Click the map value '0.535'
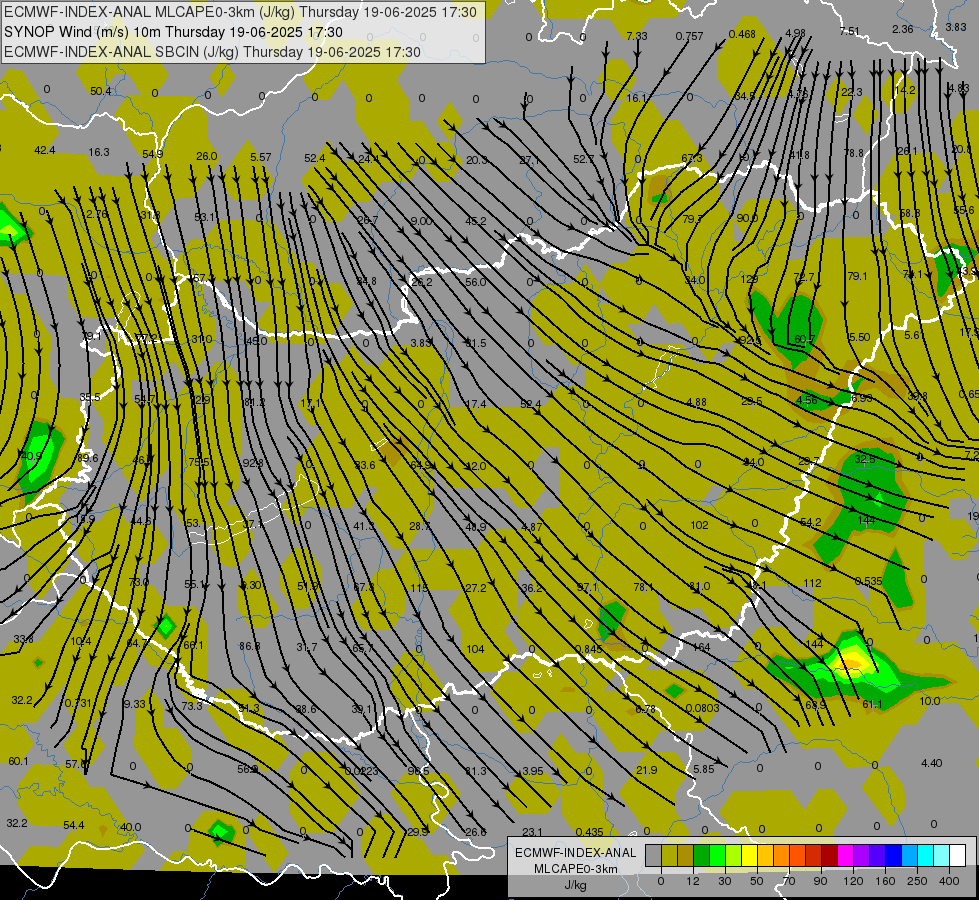 tap(868, 581)
